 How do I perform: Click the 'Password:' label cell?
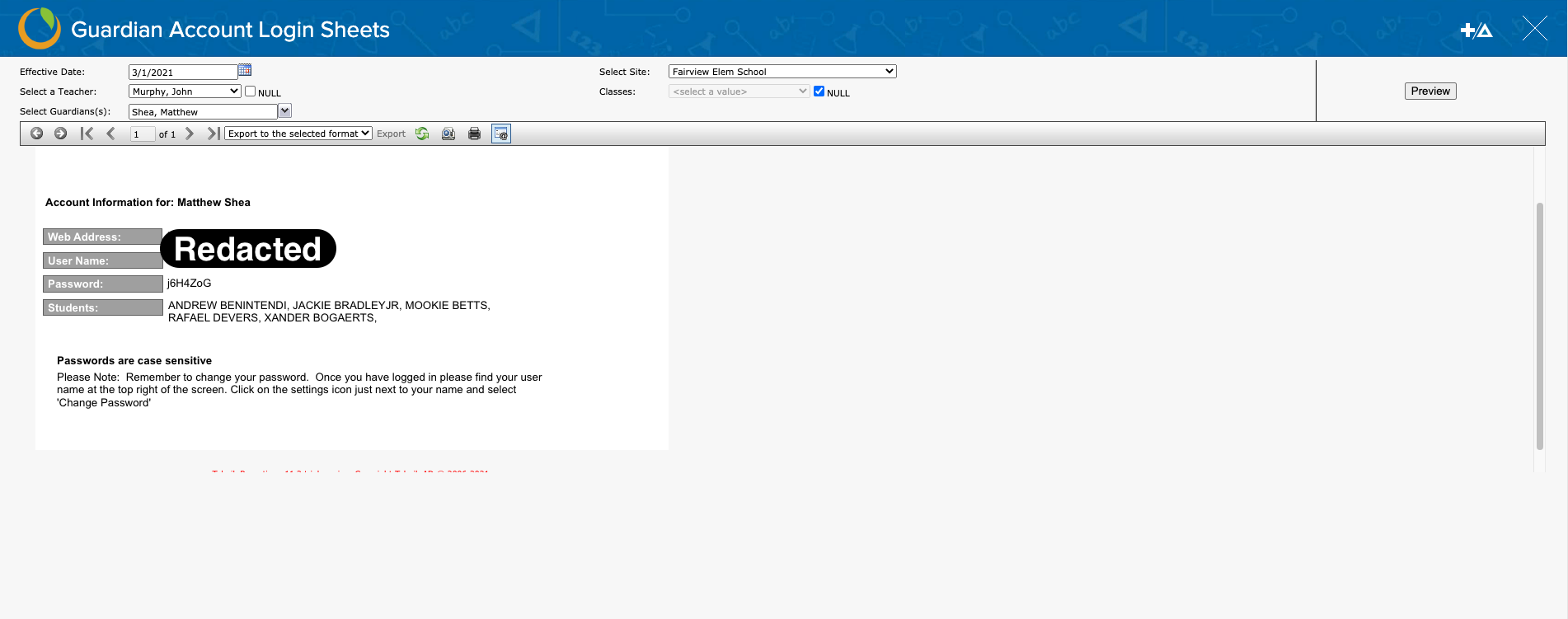(103, 284)
